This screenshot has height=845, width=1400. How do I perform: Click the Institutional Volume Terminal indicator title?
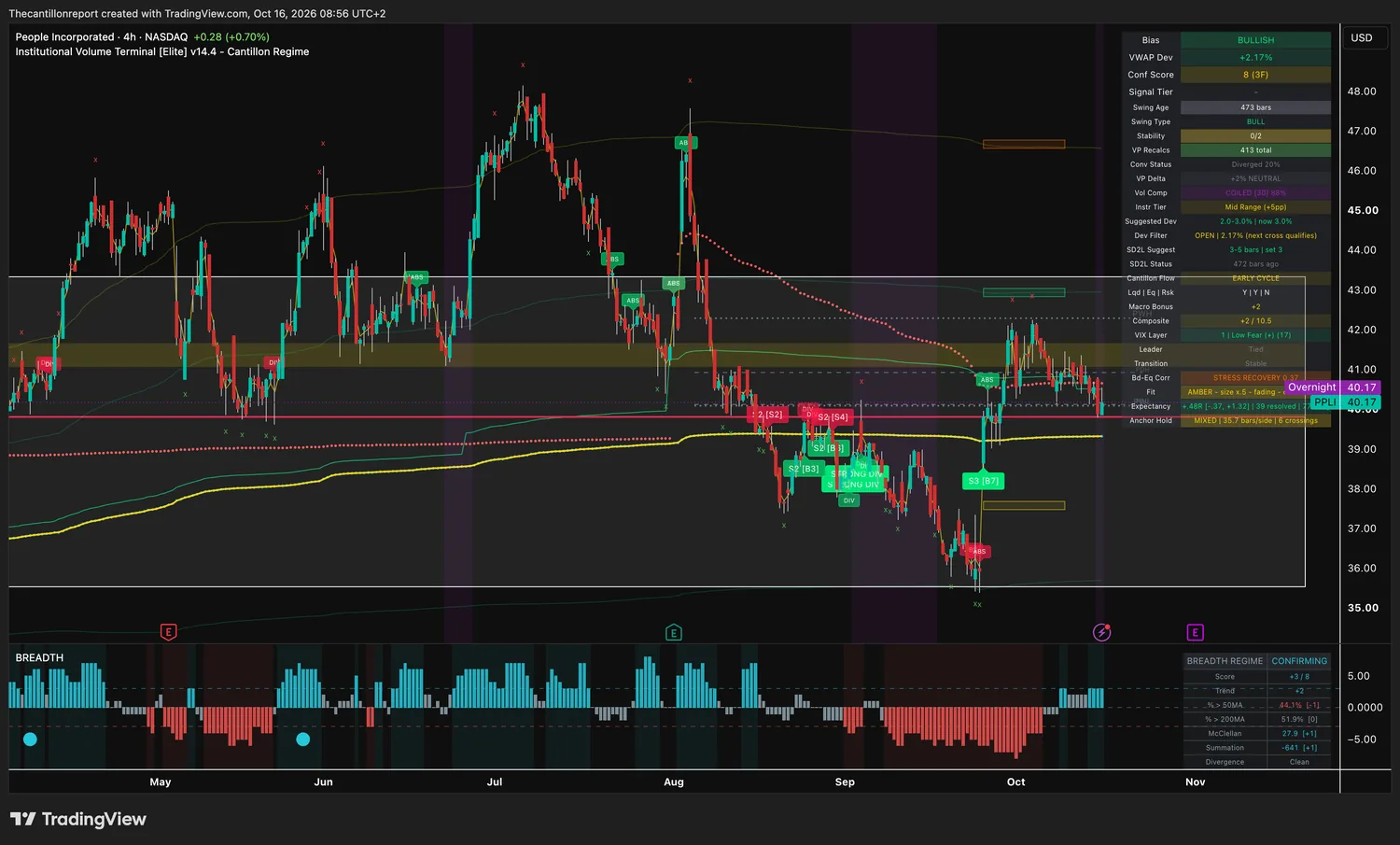[x=162, y=52]
